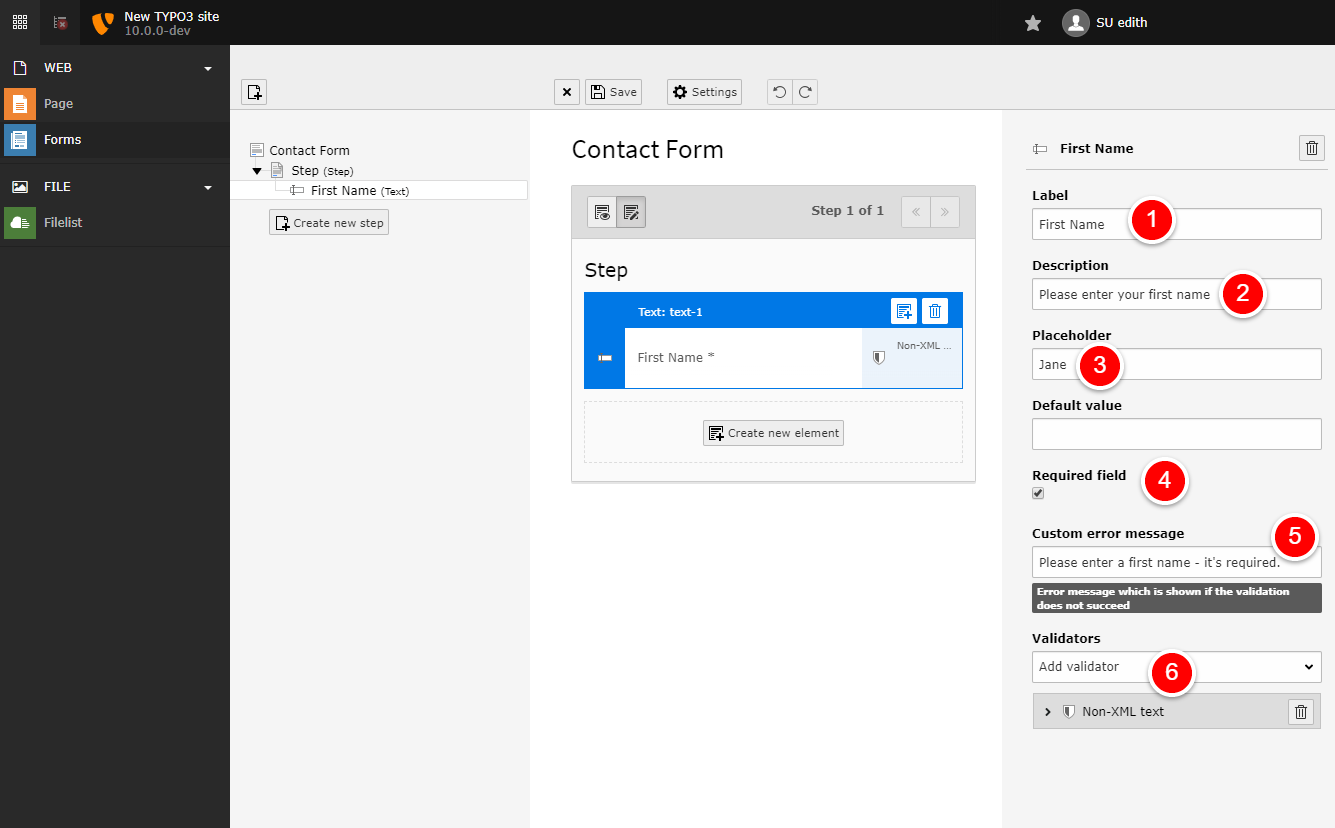This screenshot has width=1335, height=828.
Task: Open the TYPO3 module menu grid icon
Action: click(19, 21)
